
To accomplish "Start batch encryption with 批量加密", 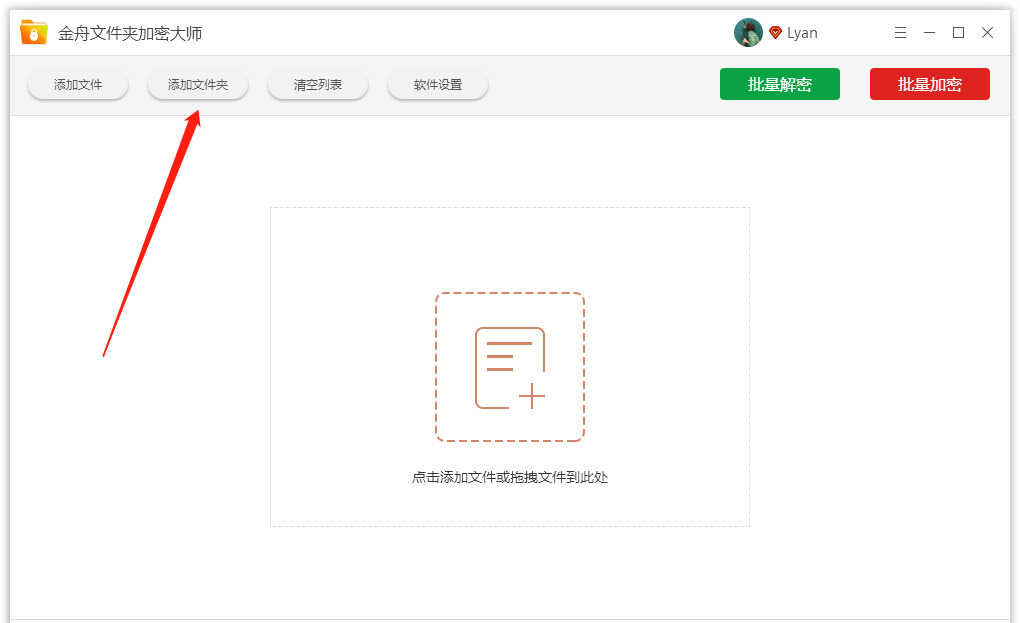I will pyautogui.click(x=930, y=84).
